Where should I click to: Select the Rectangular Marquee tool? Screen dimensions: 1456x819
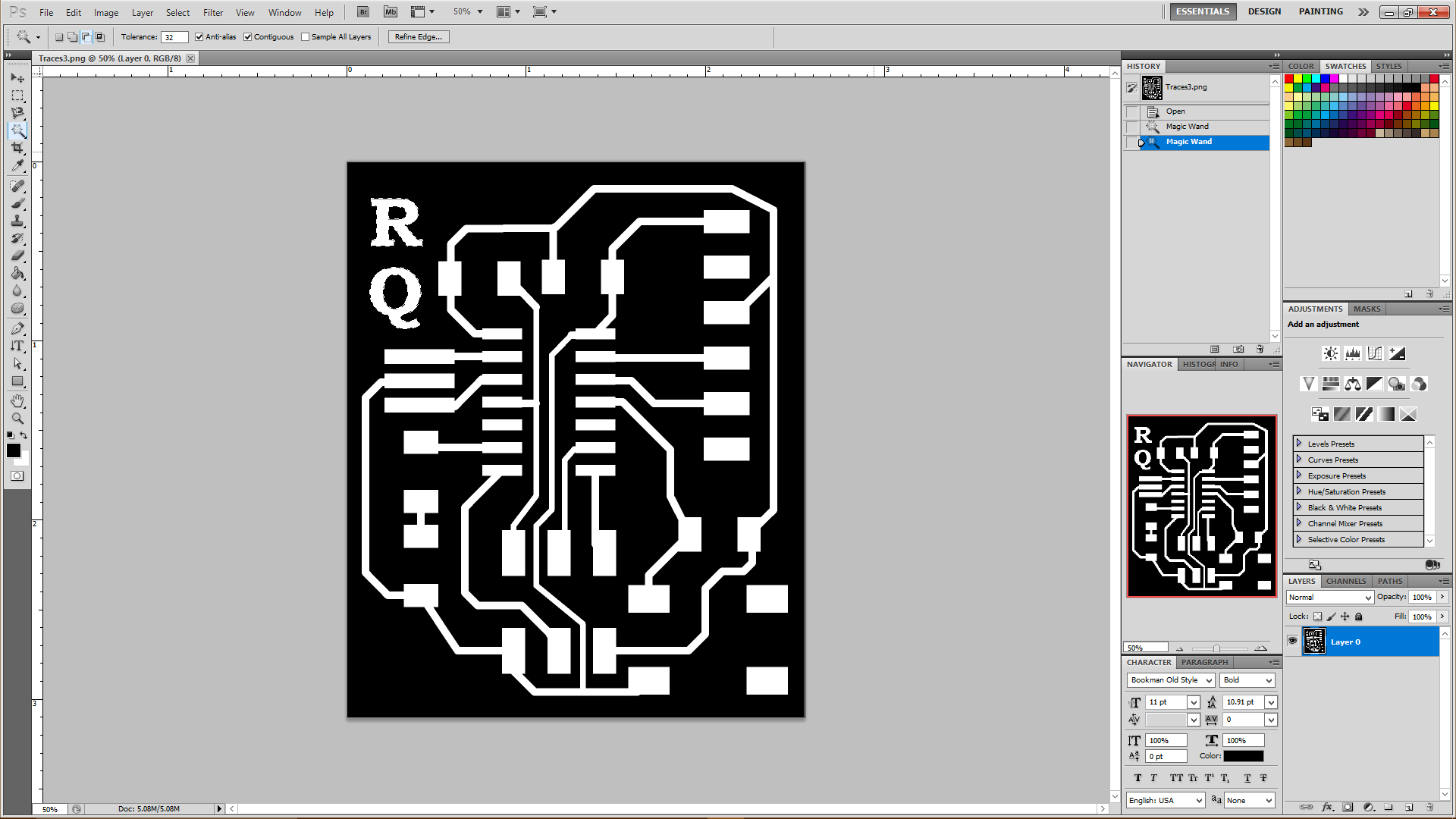[x=17, y=96]
